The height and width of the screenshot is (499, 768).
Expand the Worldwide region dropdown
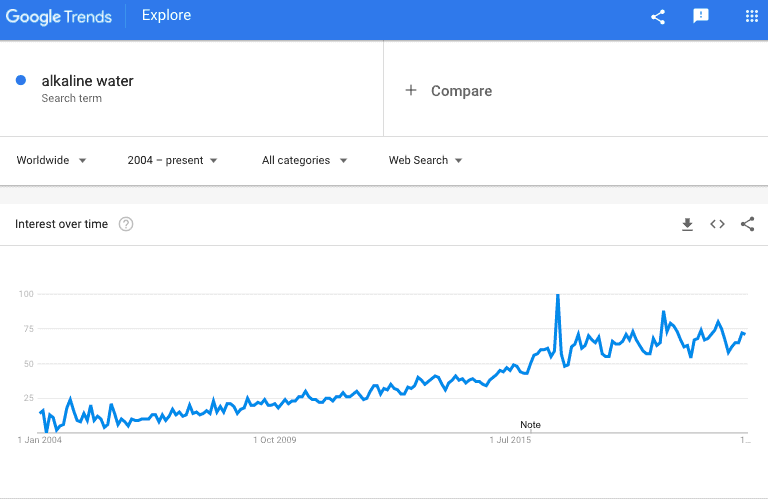click(51, 160)
